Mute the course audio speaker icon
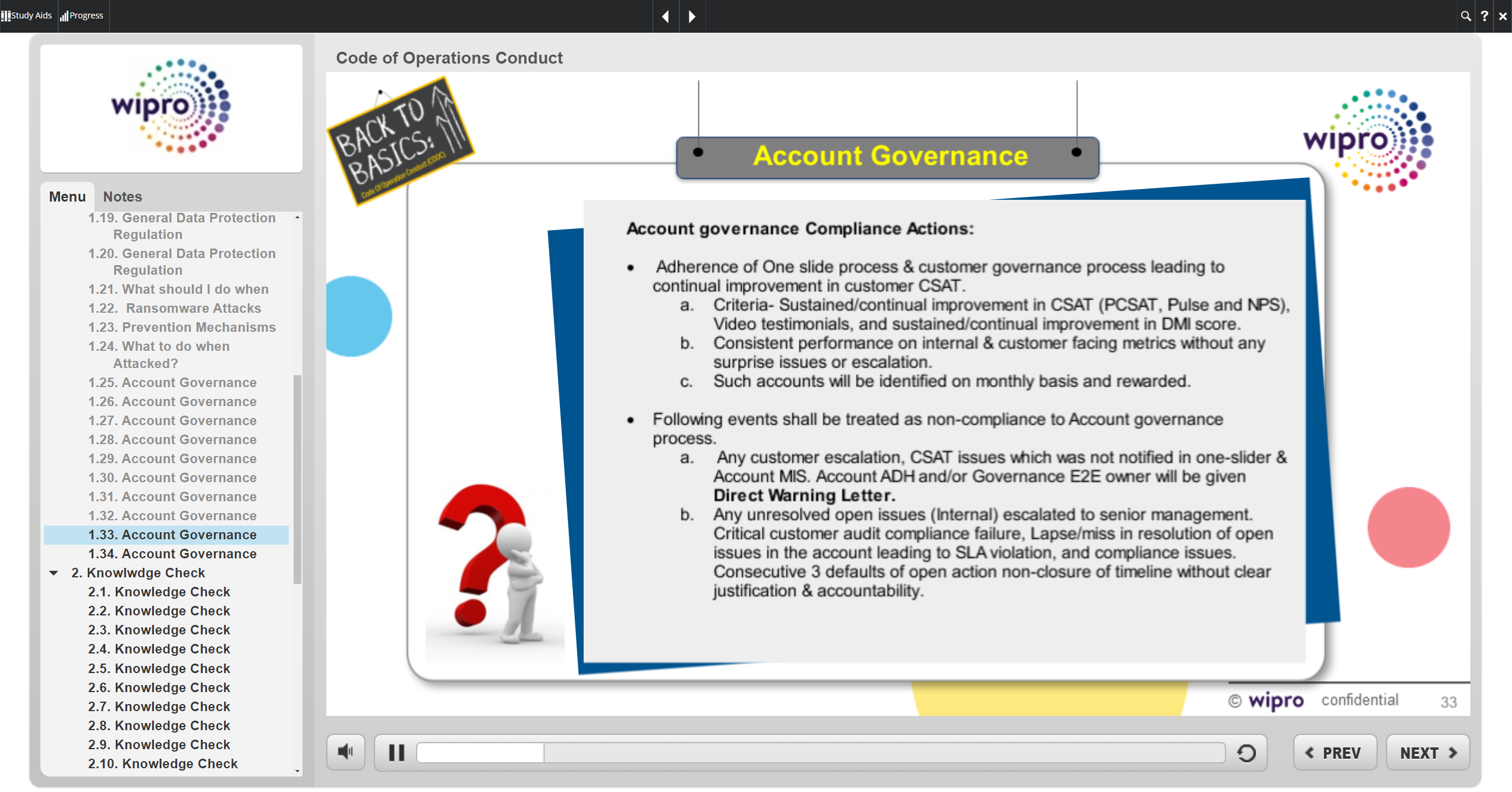1512x792 pixels. pos(345,753)
